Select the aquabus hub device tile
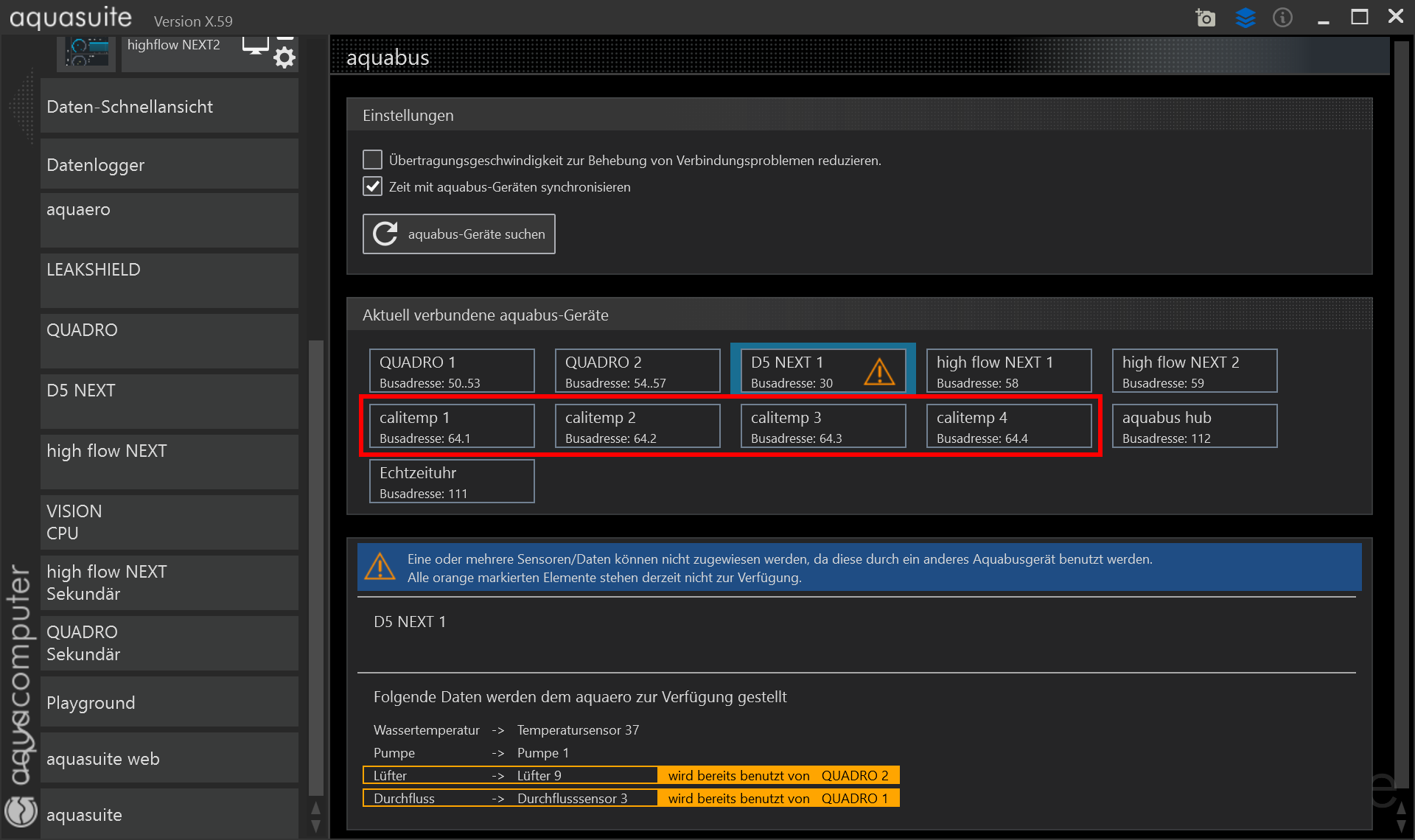This screenshot has height=840, width=1415. tap(1194, 426)
